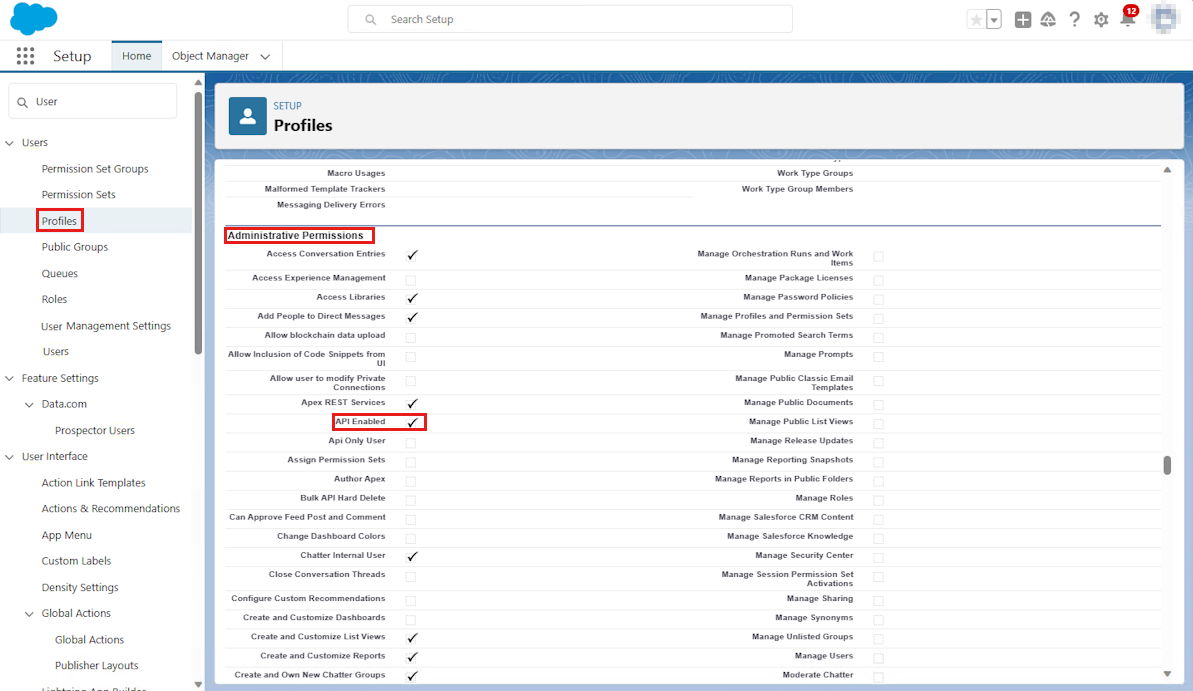Open the App Launcher grid icon
This screenshot has height=691, width=1193.
(25, 56)
